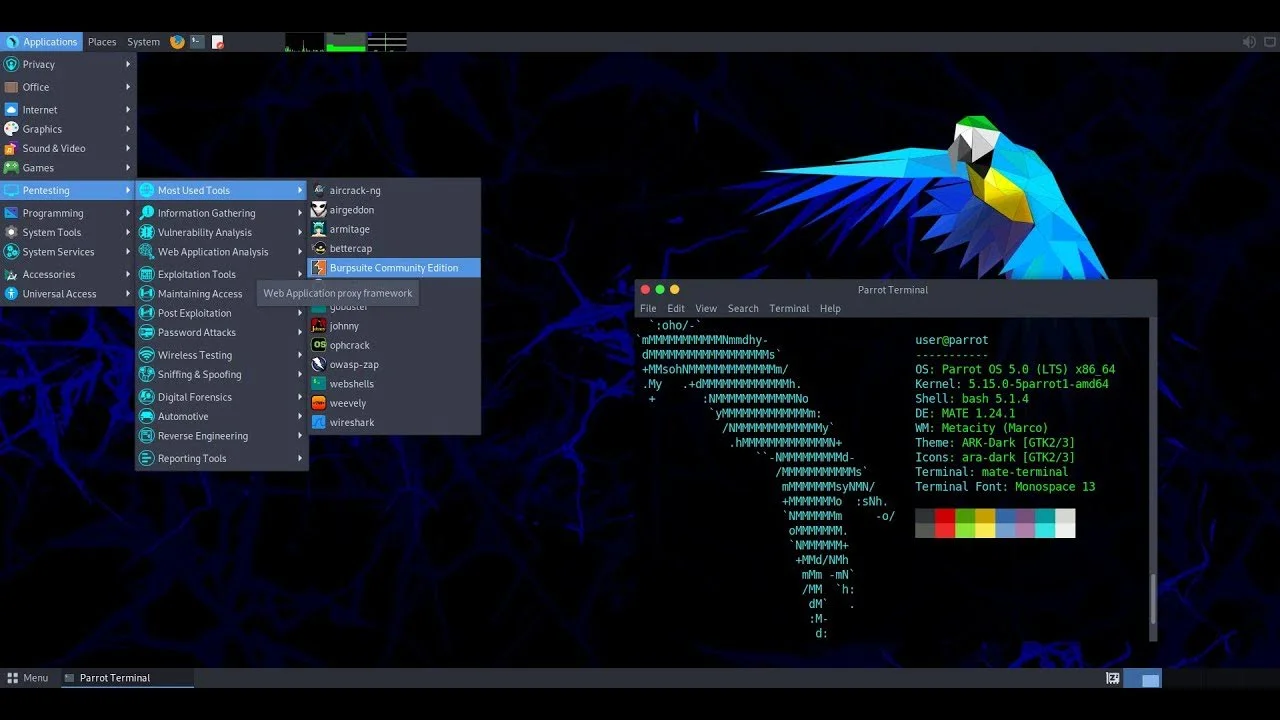Click the workspace switcher in bottom panel

click(1143, 678)
